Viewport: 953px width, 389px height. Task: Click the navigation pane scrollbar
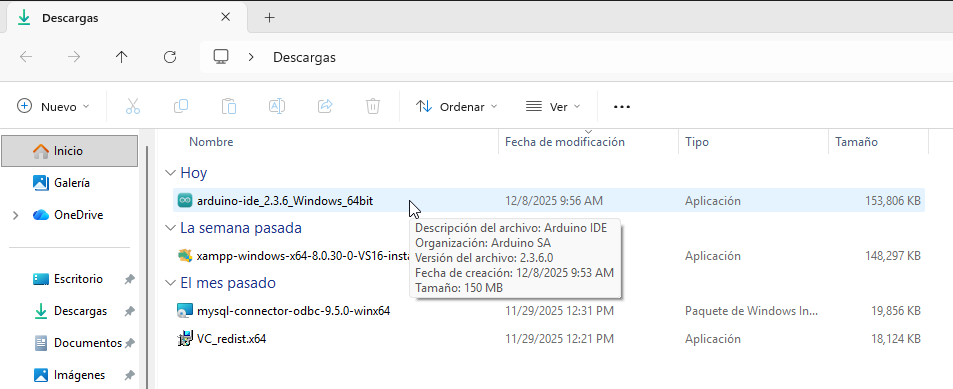tap(146, 267)
